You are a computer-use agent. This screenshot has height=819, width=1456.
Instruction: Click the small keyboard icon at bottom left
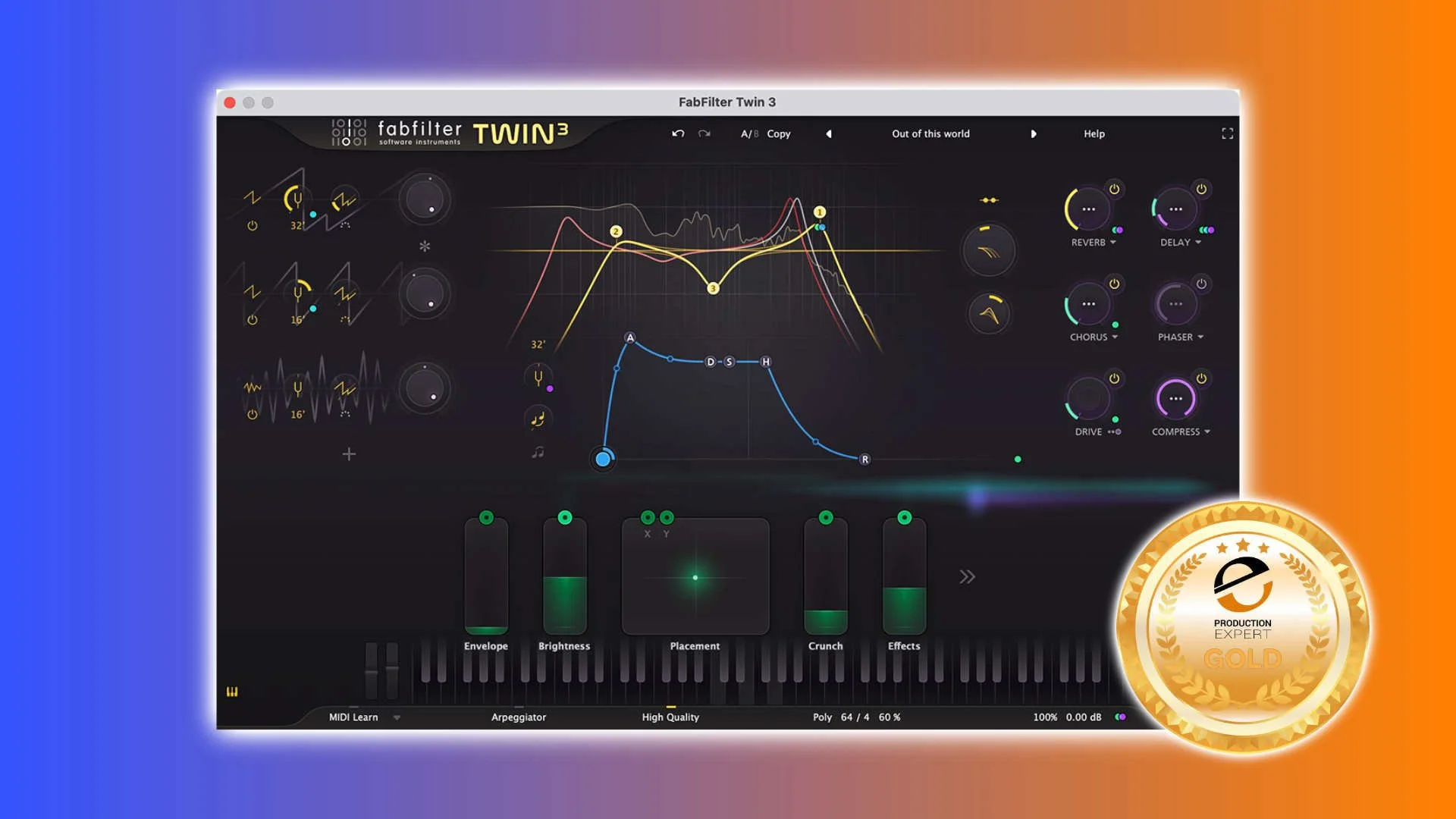point(234,692)
